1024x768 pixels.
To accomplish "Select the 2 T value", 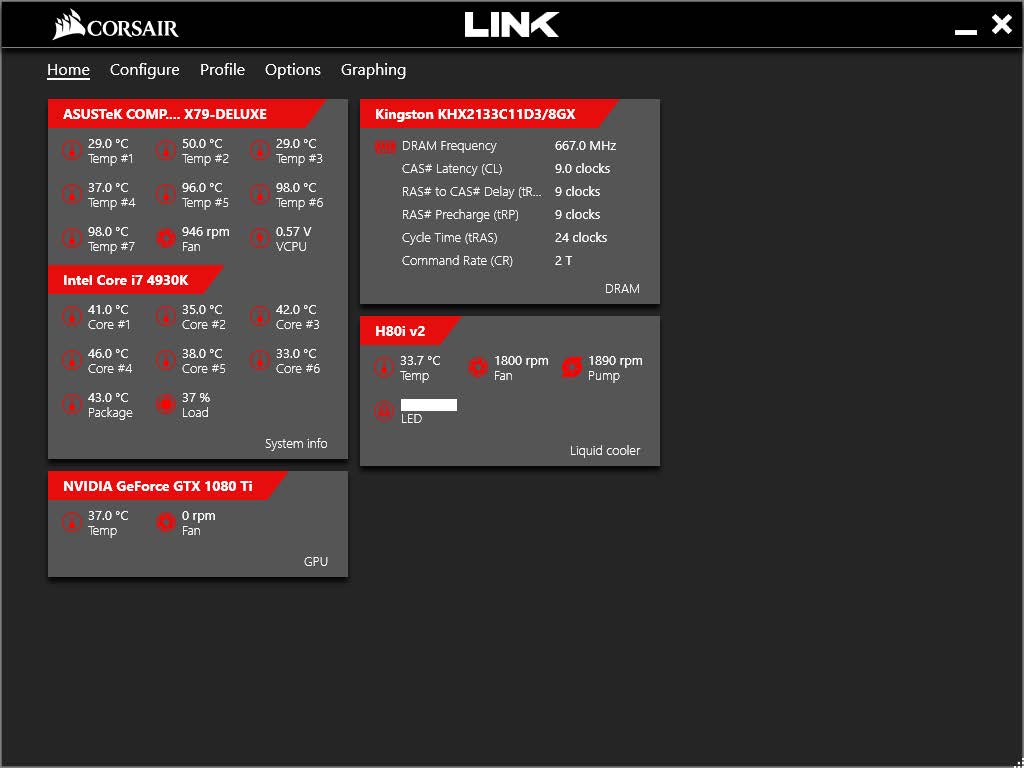I will (563, 261).
